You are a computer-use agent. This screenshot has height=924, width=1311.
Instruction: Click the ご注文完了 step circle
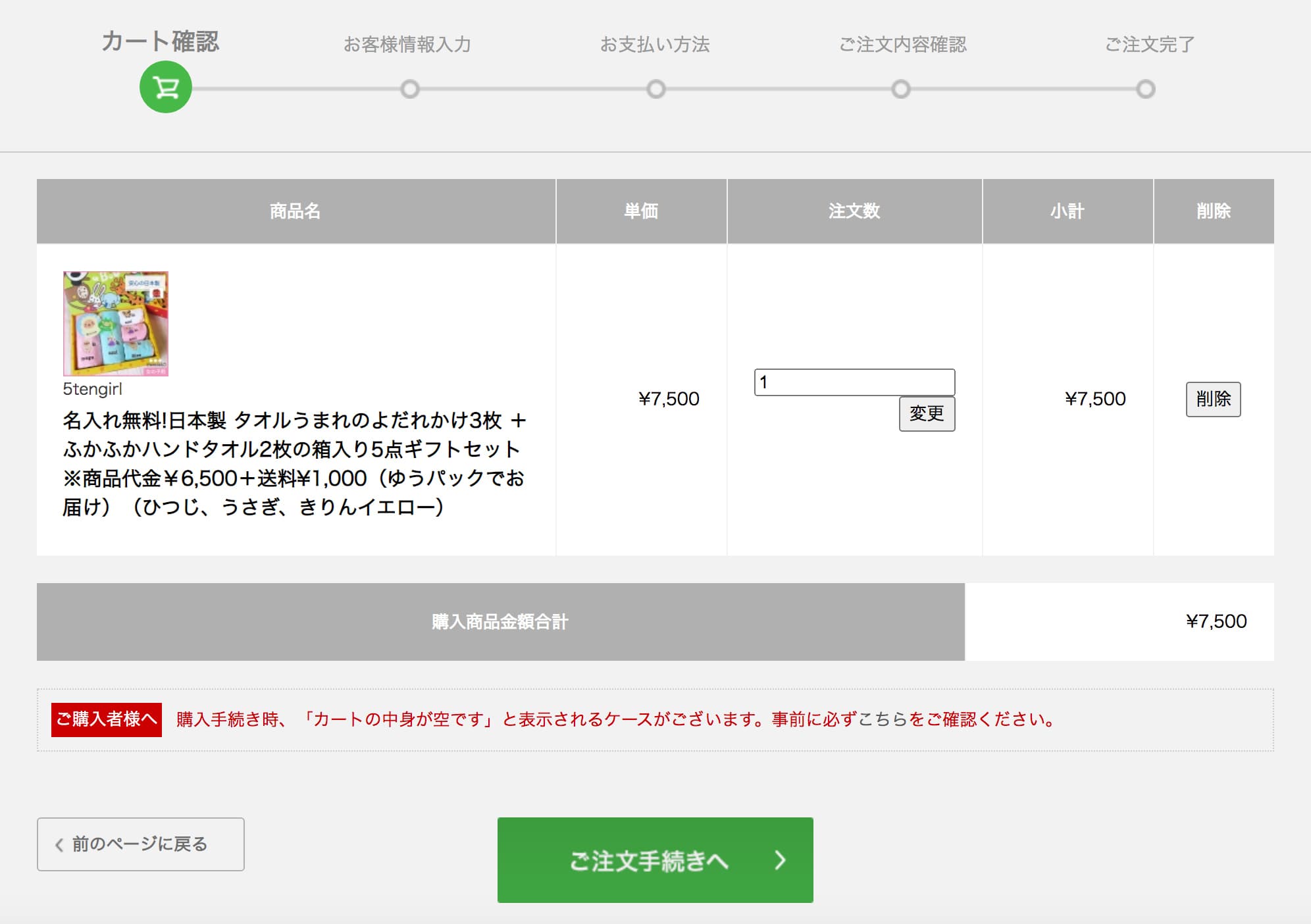point(1145,89)
